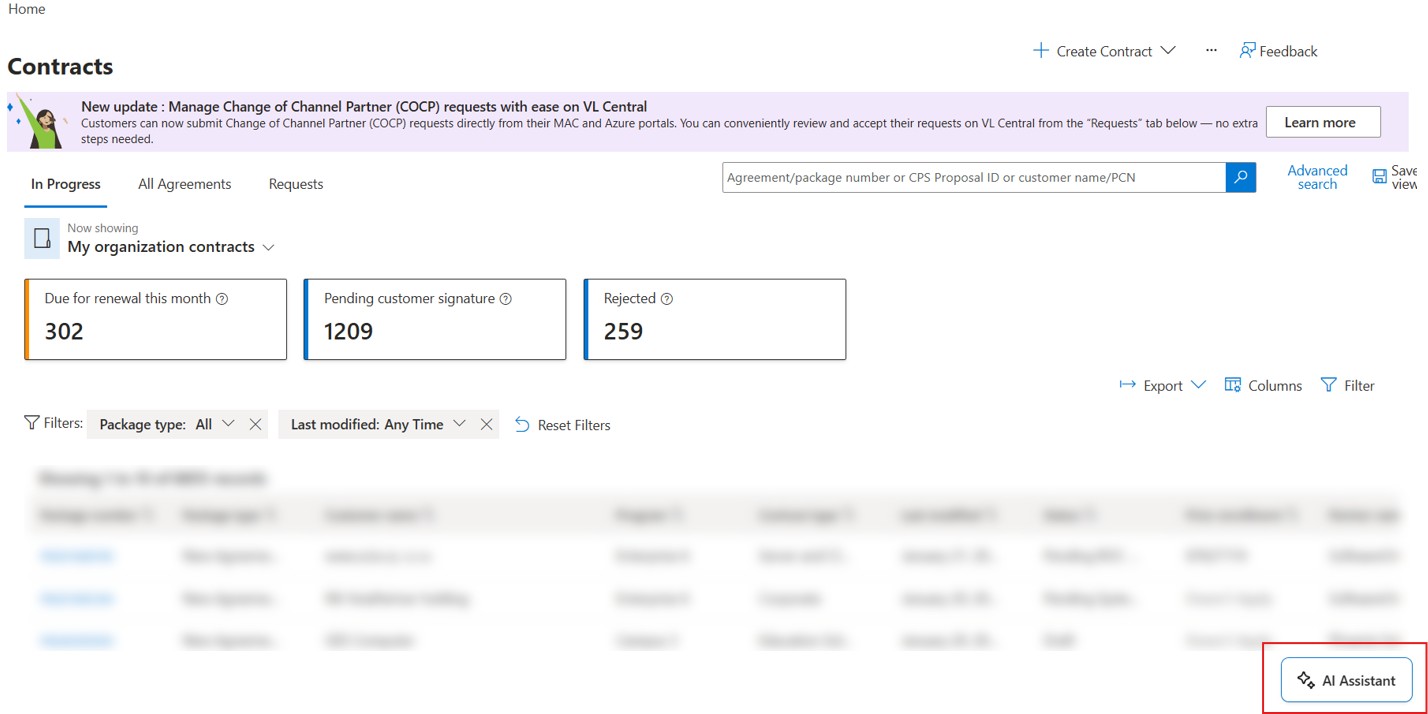Click the AI Assistant sparkle icon
Image resolution: width=1428 pixels, height=714 pixels.
[x=1306, y=680]
